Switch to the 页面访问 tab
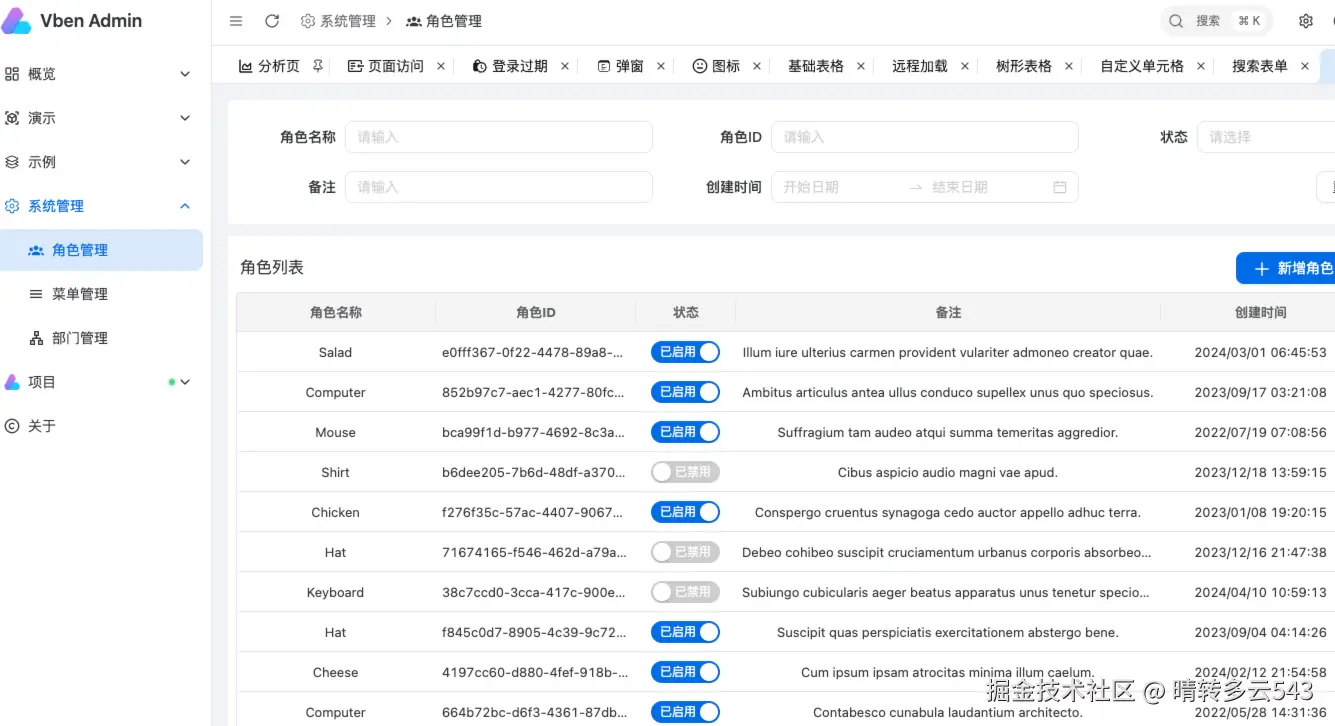This screenshot has height=726, width=1335. 386,66
